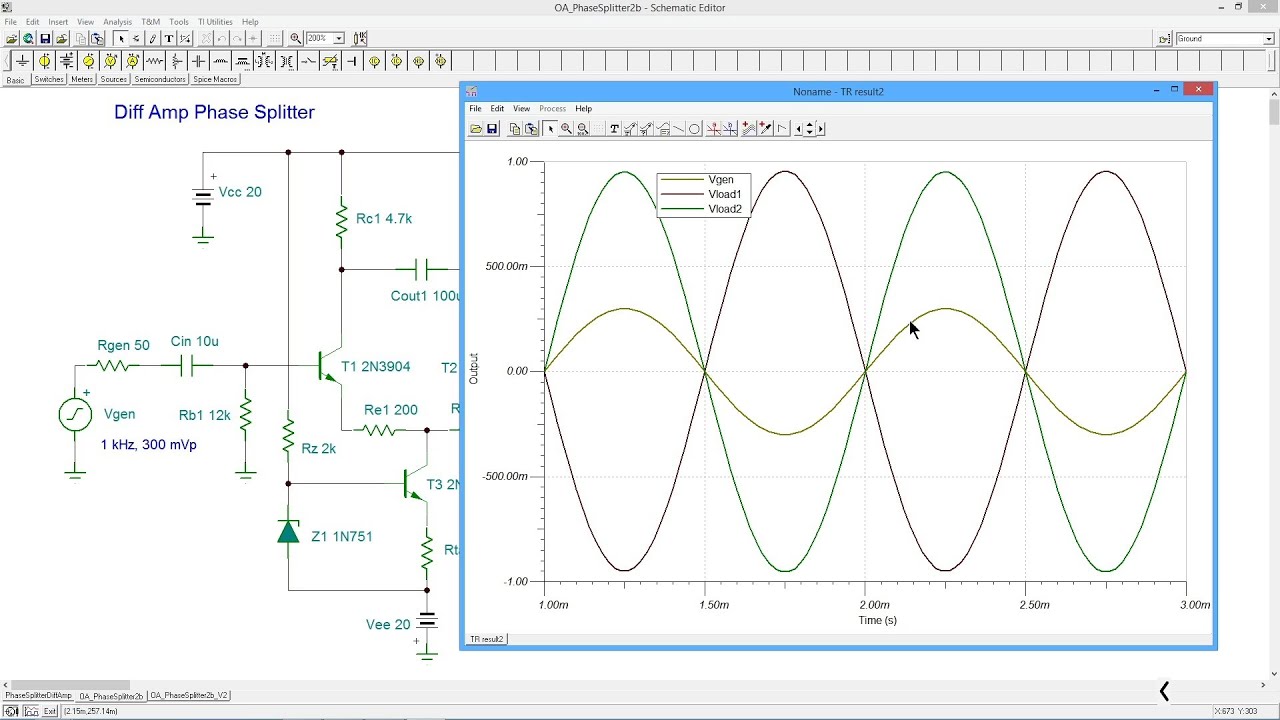
Task: Place a Resistor component
Action: [154, 61]
